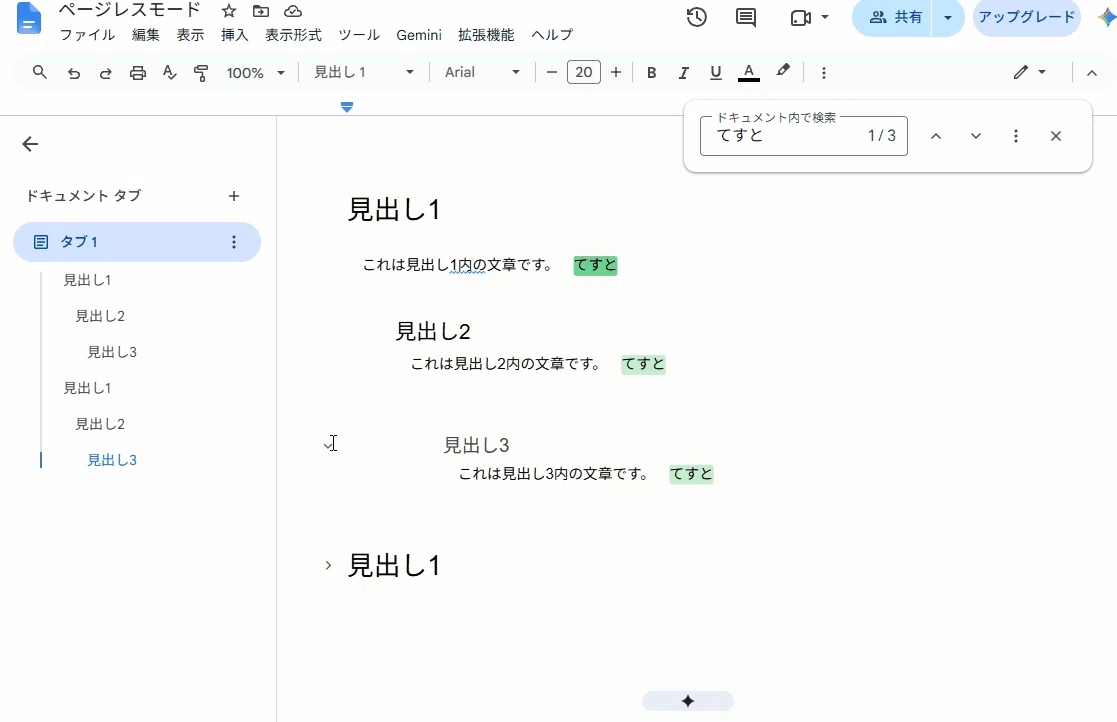Open Gemini sparkle icon at top right
1117x722 pixels.
tap(1107, 18)
